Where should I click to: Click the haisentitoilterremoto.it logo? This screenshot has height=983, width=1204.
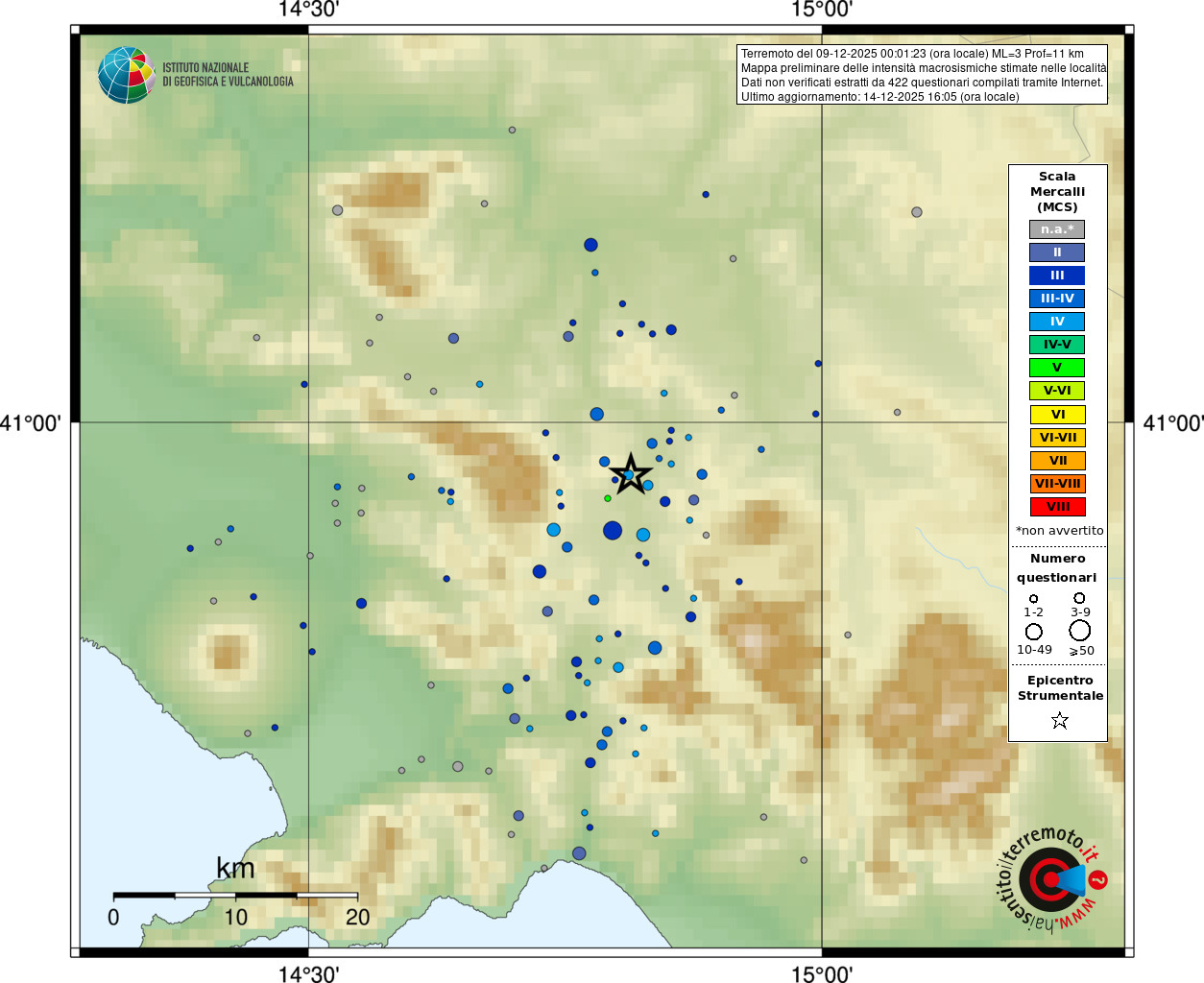tap(1050, 880)
